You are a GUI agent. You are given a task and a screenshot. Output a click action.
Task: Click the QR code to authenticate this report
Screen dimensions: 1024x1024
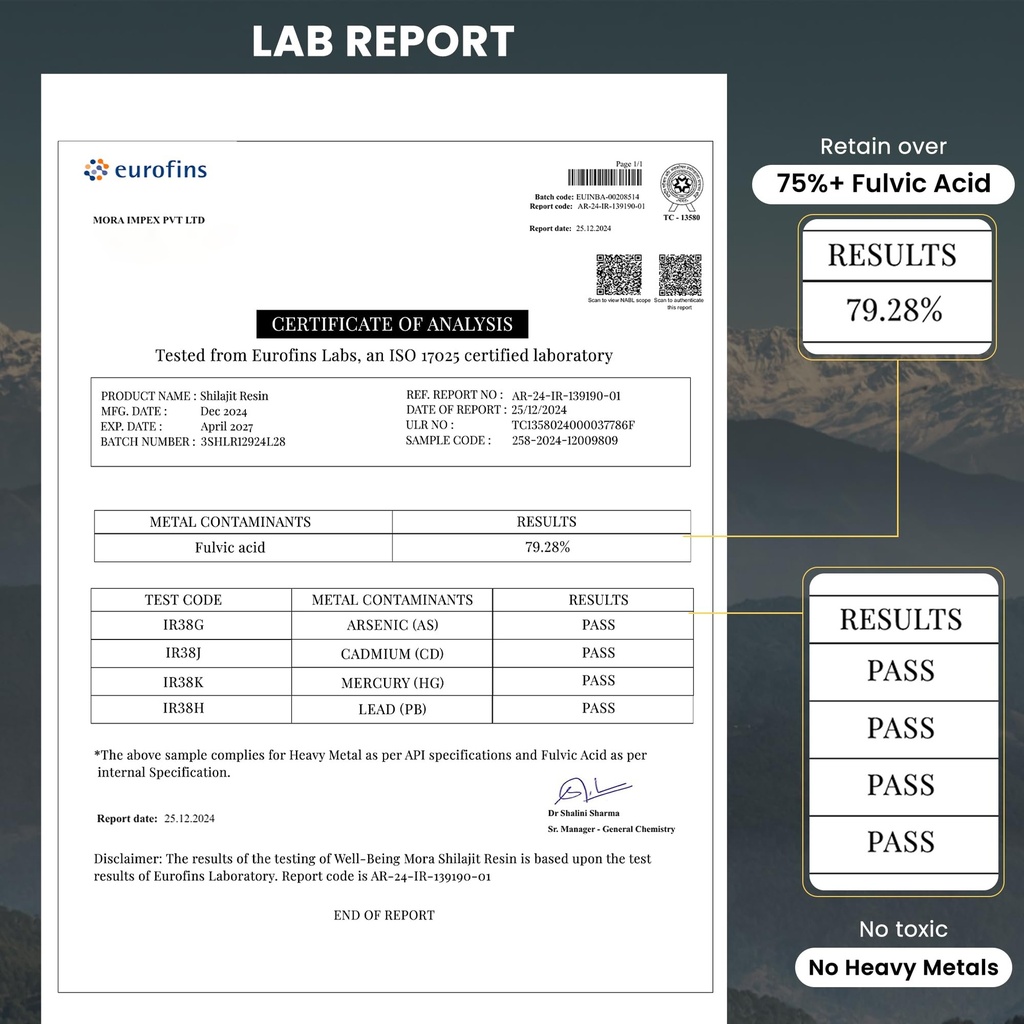point(680,275)
